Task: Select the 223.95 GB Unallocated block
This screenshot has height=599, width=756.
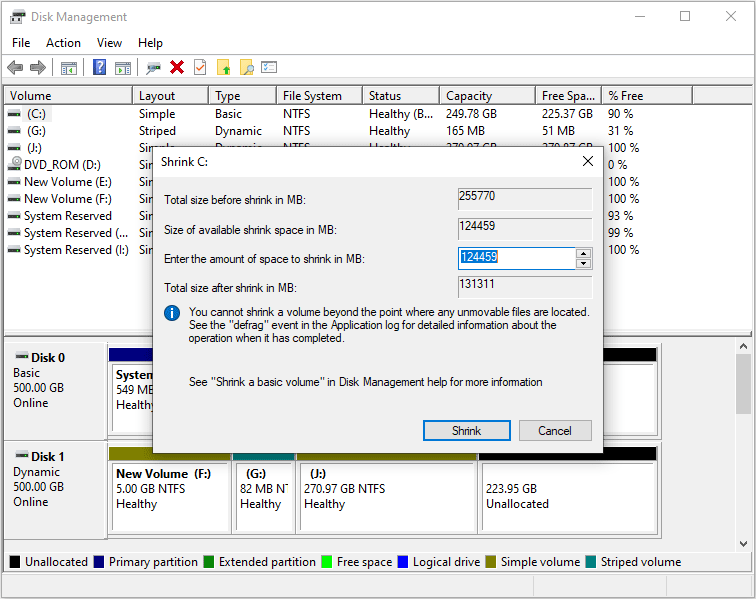Action: tap(569, 496)
